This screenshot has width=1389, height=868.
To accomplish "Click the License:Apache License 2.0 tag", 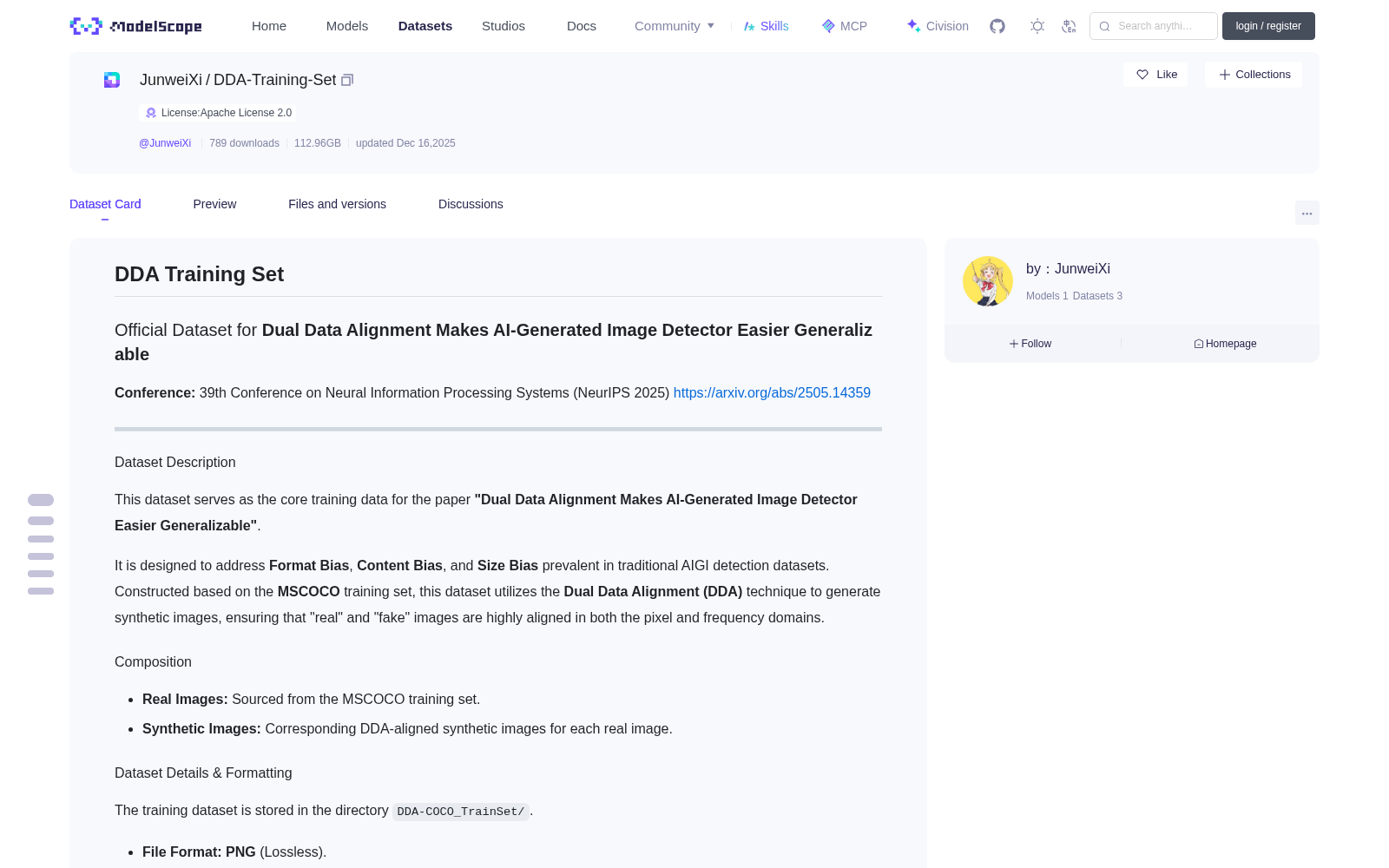I will point(217,113).
